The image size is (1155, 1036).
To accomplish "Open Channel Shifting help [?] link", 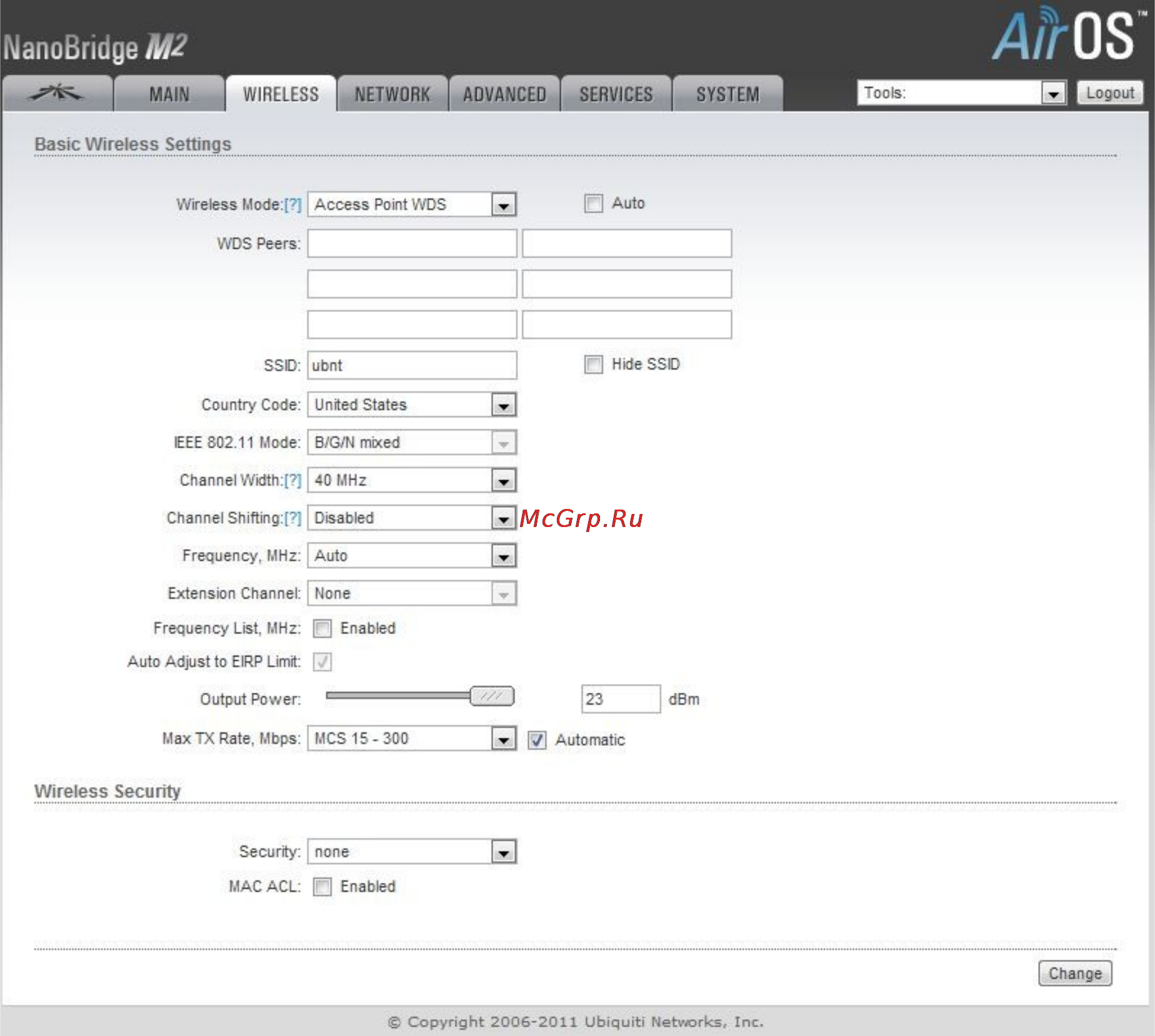I will pos(292,518).
